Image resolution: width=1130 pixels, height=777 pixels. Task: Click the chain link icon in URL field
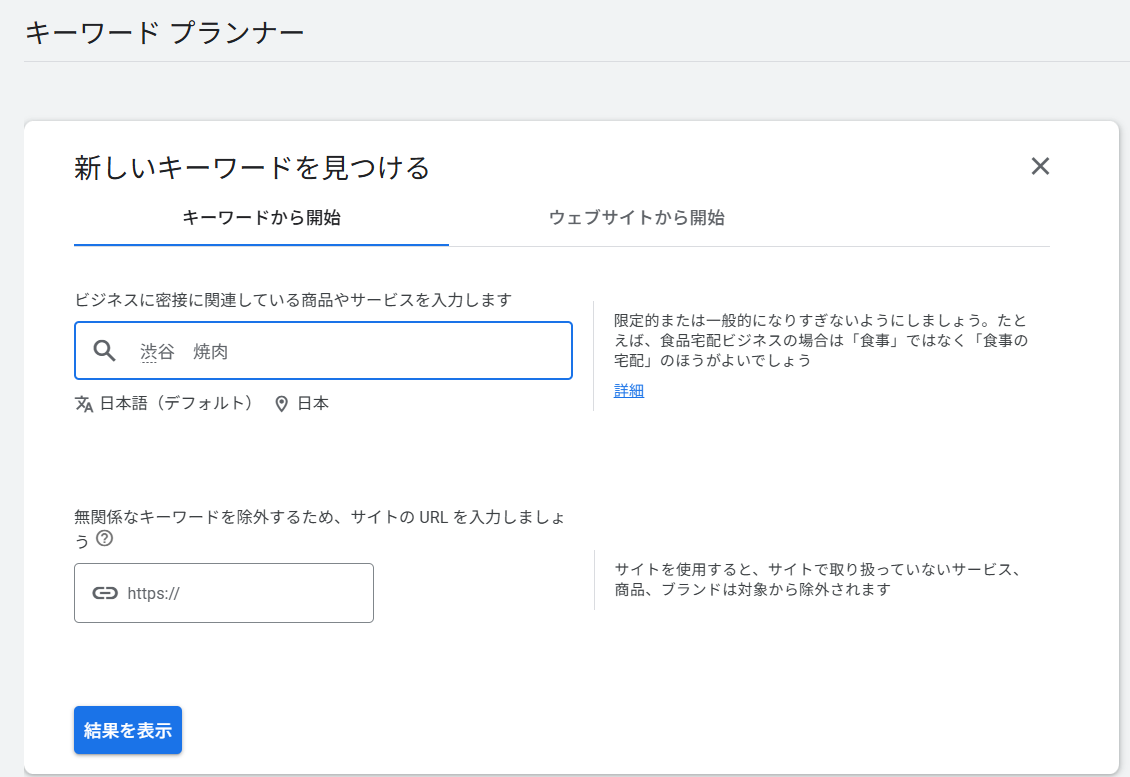tap(105, 593)
